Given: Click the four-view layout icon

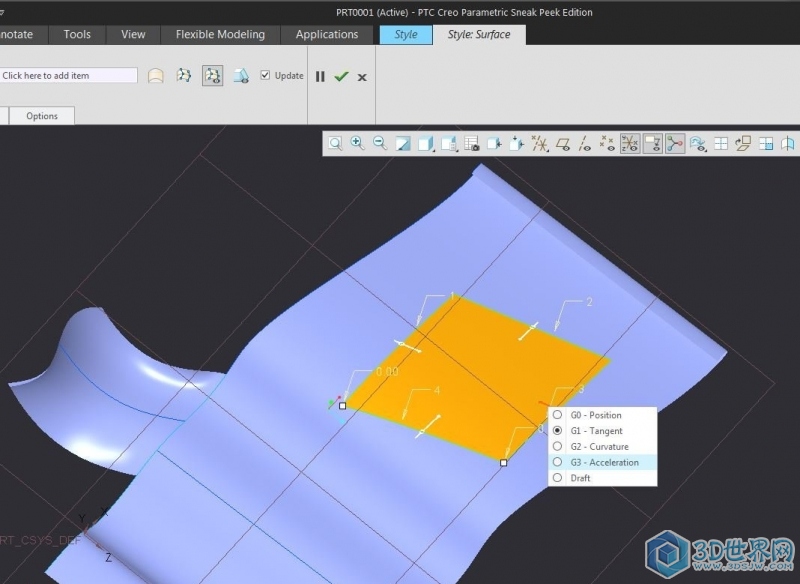Looking at the screenshot, I should (x=721, y=144).
